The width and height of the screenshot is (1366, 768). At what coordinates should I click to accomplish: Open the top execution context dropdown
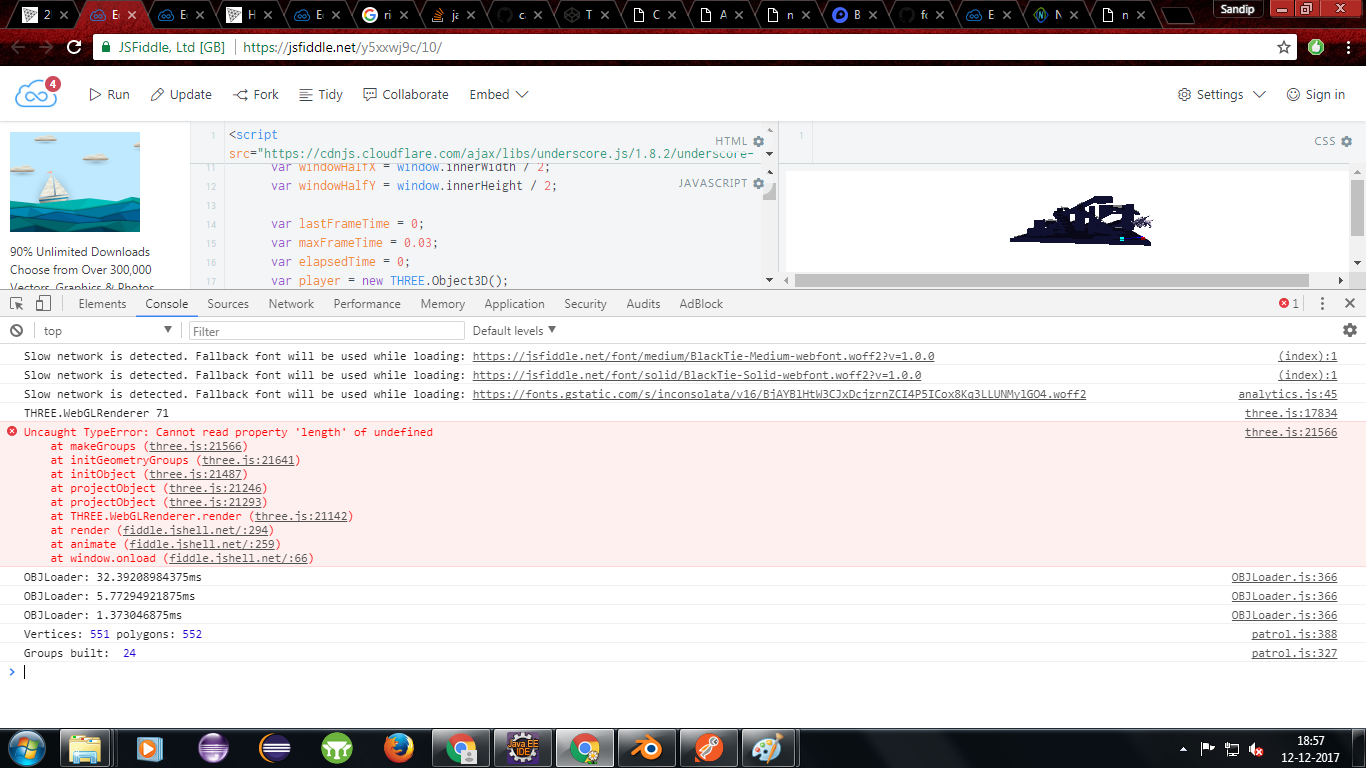107,331
